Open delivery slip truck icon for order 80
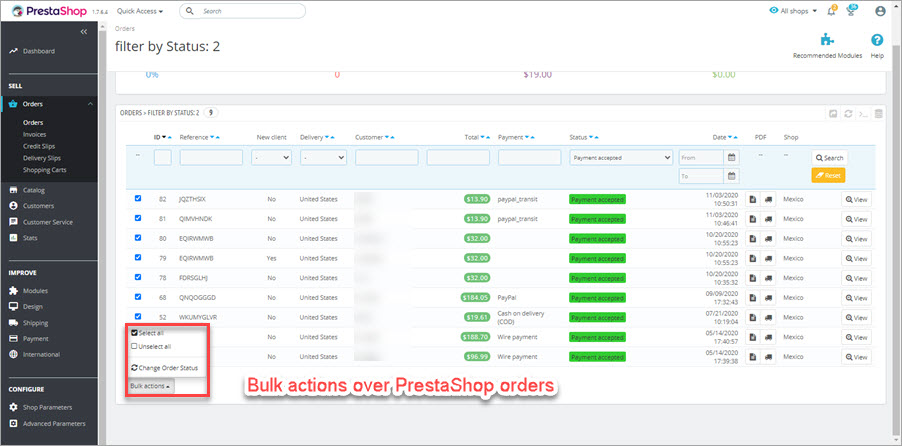 coord(768,238)
